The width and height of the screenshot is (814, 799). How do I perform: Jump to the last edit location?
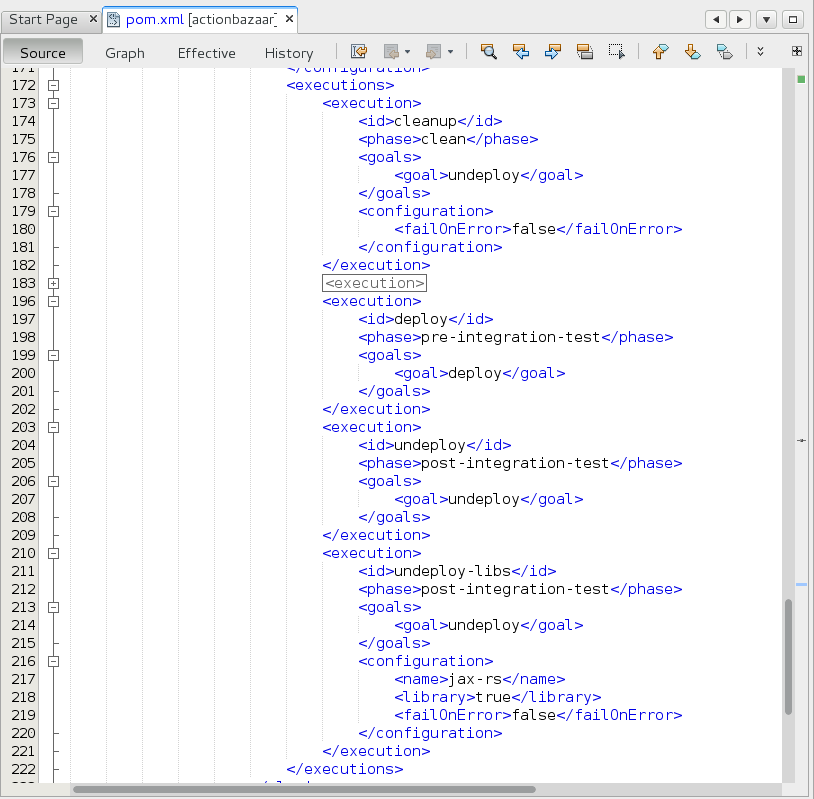pyautogui.click(x=358, y=52)
